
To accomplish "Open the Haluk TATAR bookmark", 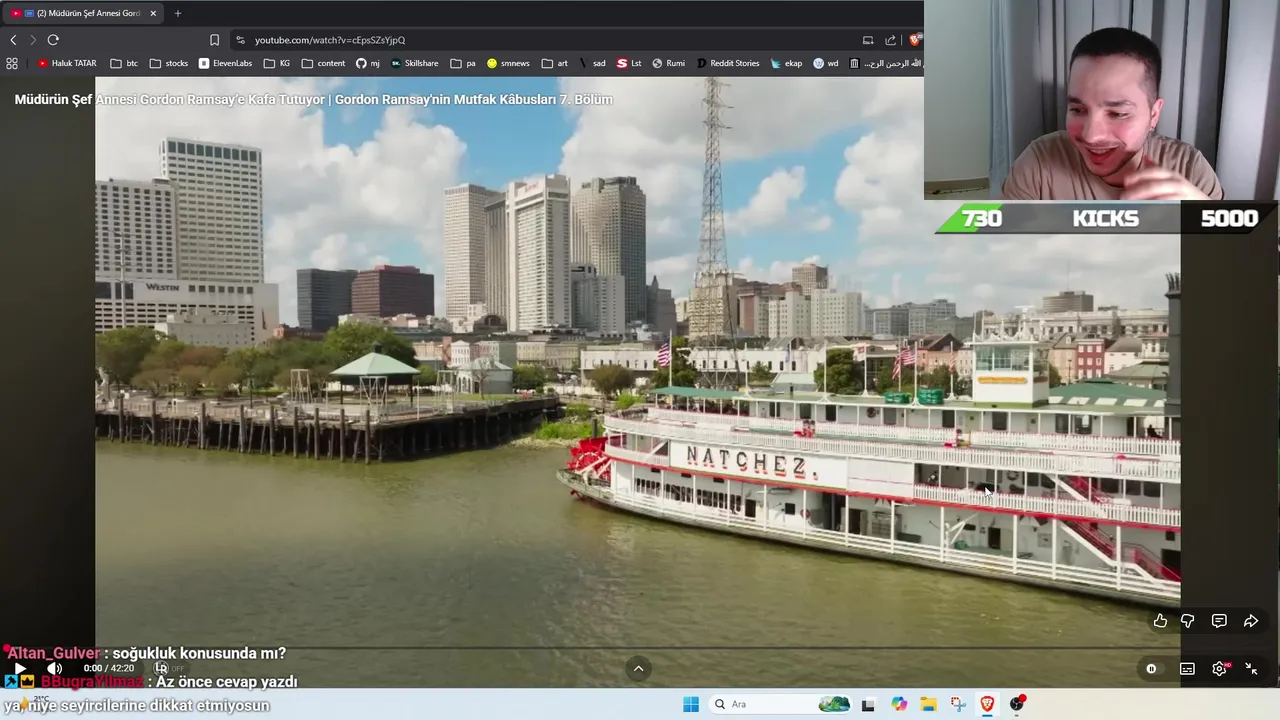I will [67, 63].
